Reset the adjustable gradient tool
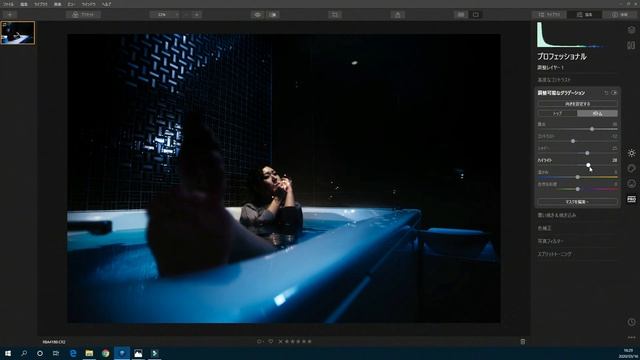640x360 pixels. [x=606, y=93]
